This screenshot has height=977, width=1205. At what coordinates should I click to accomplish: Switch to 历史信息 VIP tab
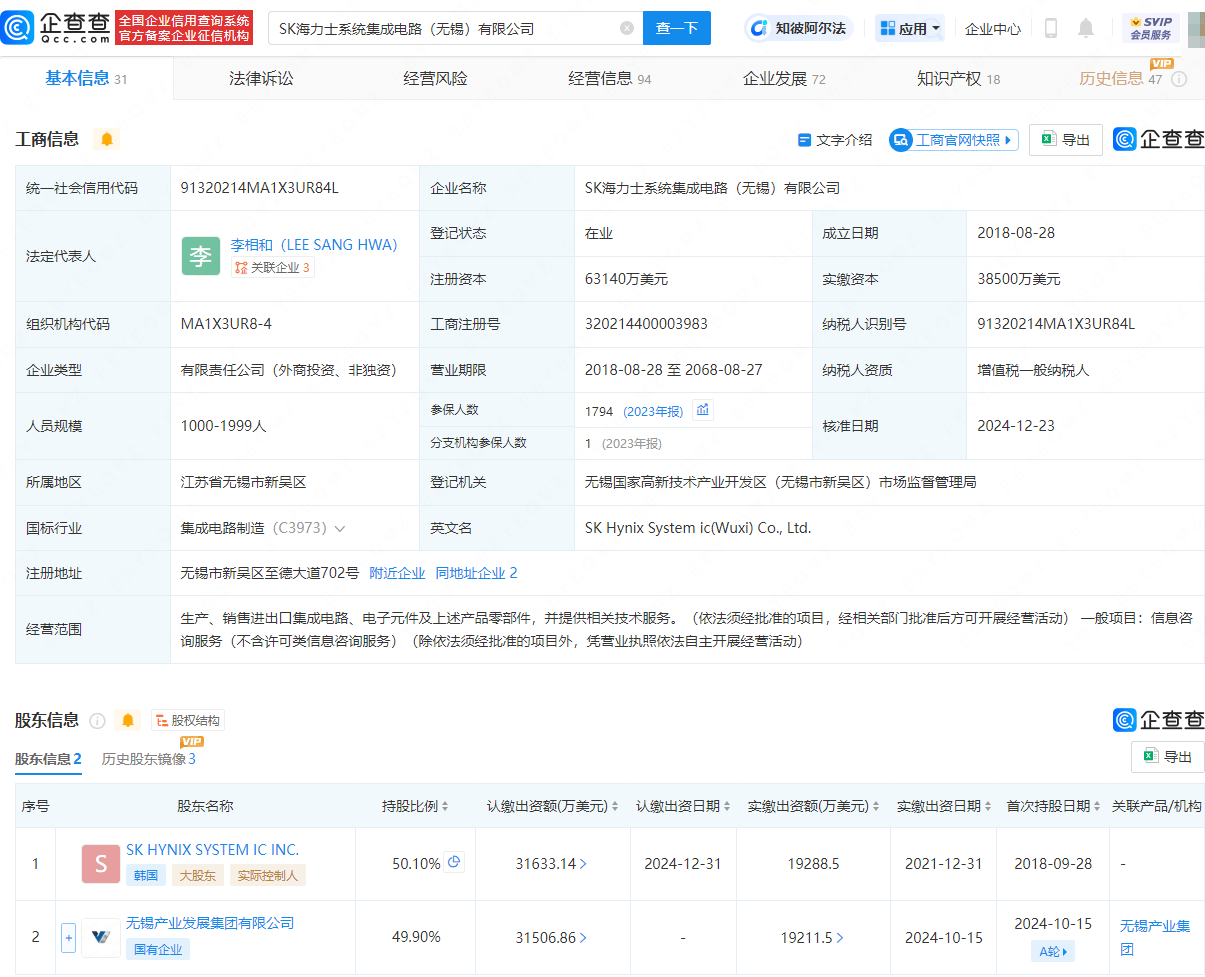[1121, 79]
